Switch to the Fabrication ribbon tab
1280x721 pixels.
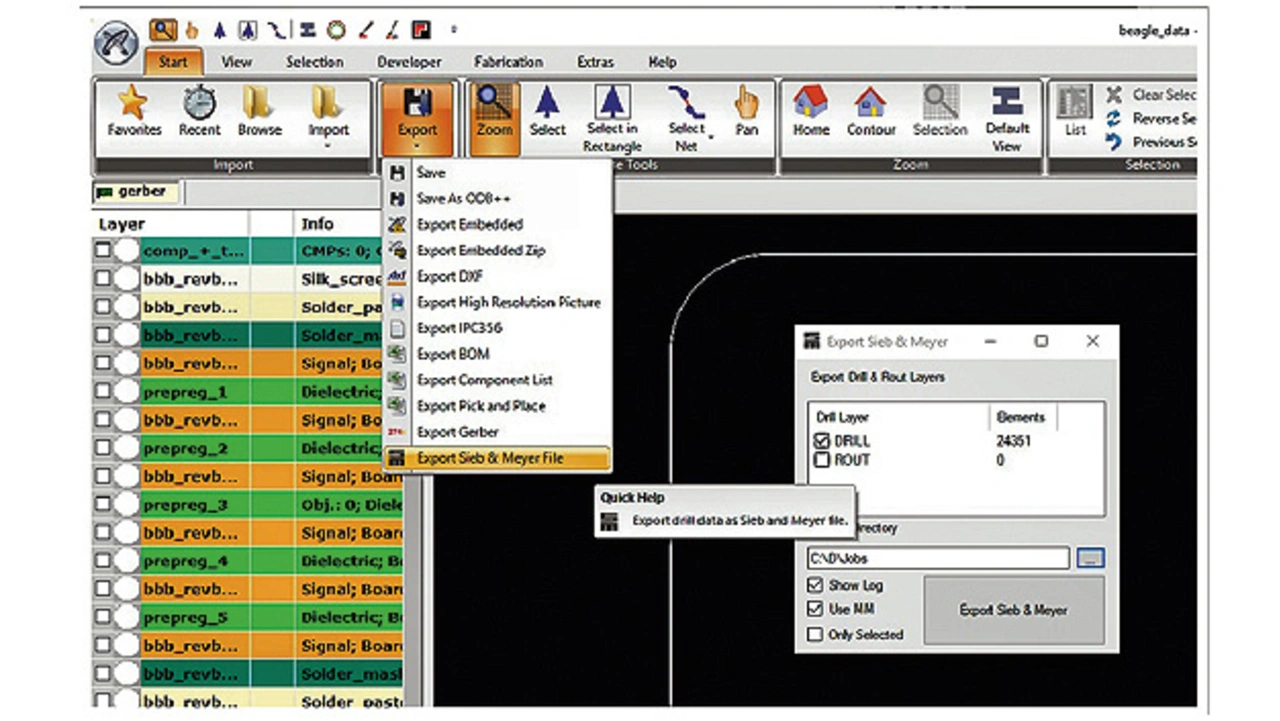point(508,62)
